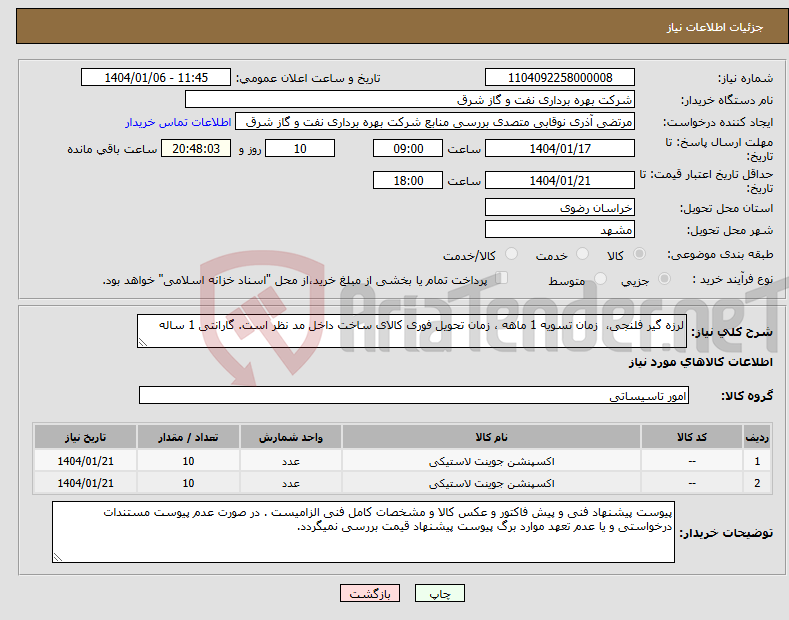Click the تعداد / مقدار column header
This screenshot has width=789, height=620.
point(188,437)
